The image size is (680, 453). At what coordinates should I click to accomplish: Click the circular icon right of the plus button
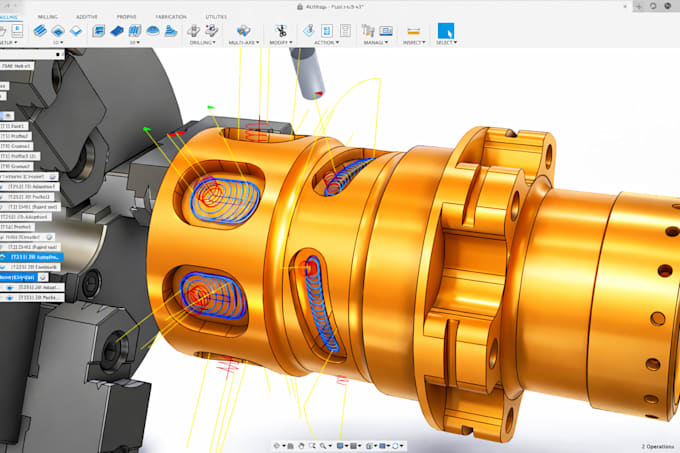point(653,6)
